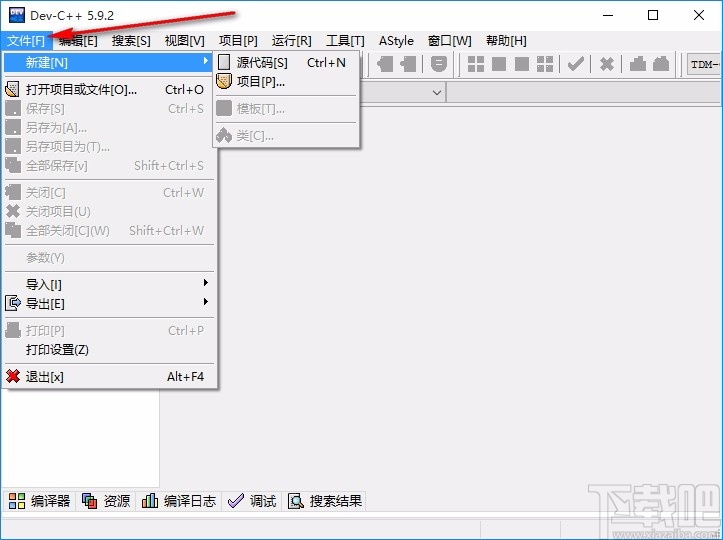Click greyed icon immediately left of shield icon
The width and height of the screenshot is (723, 540).
click(408, 64)
